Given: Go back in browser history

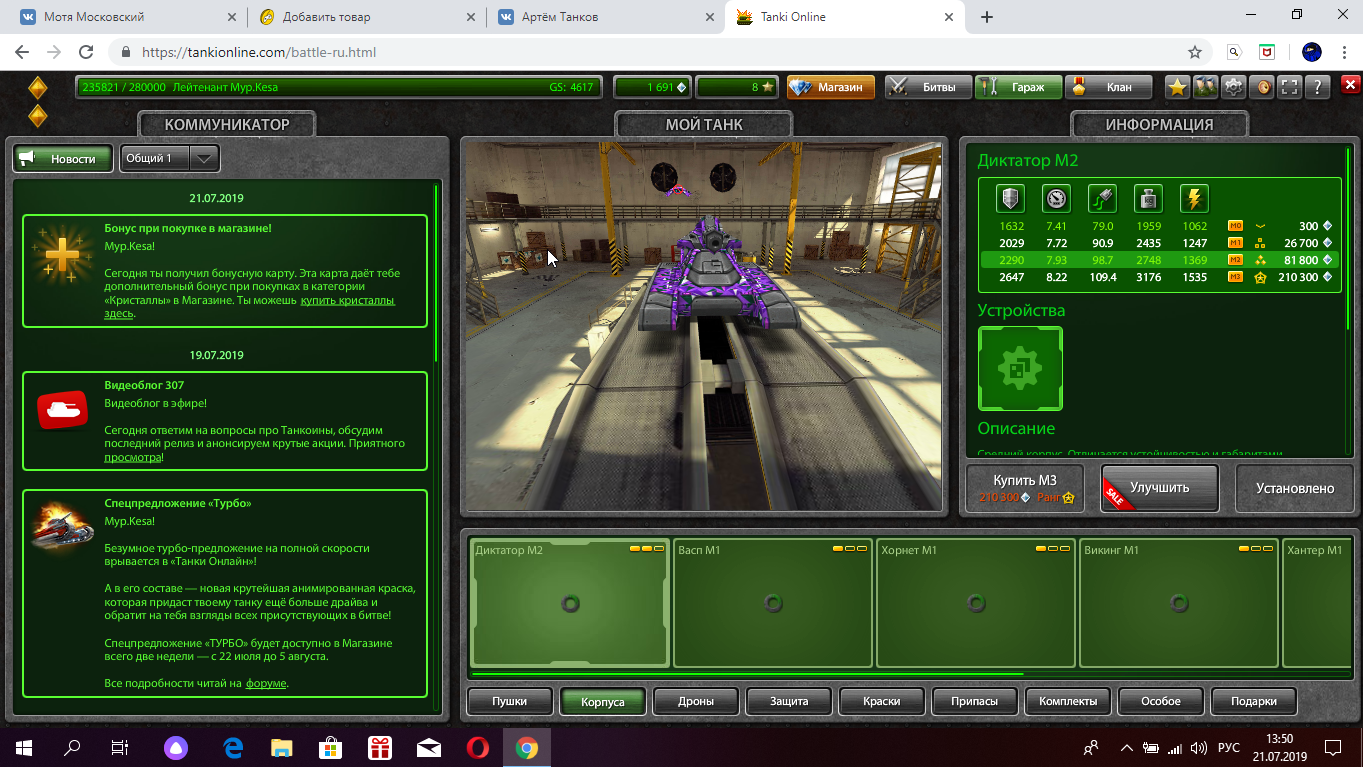Looking at the screenshot, I should tap(22, 52).
